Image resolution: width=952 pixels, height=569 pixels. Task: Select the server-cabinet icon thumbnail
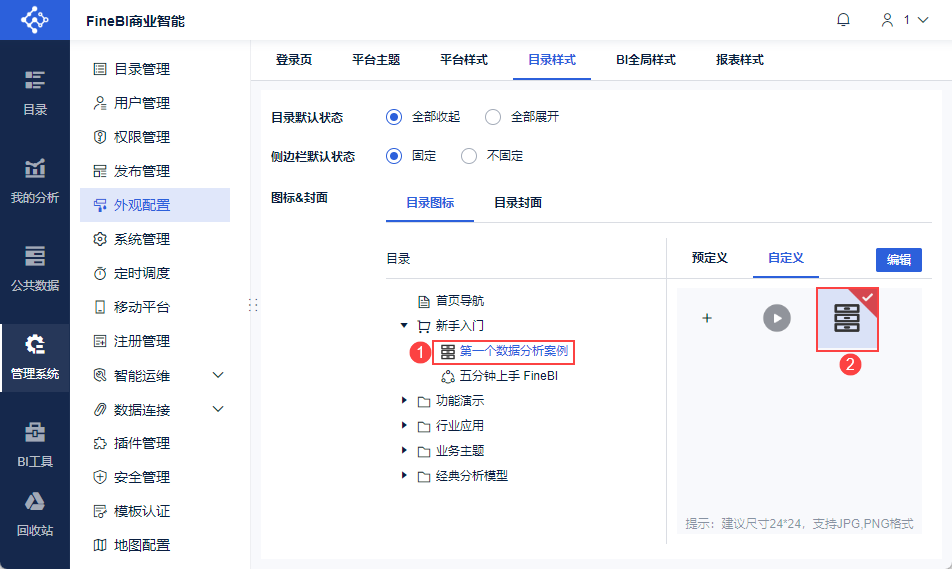click(847, 318)
